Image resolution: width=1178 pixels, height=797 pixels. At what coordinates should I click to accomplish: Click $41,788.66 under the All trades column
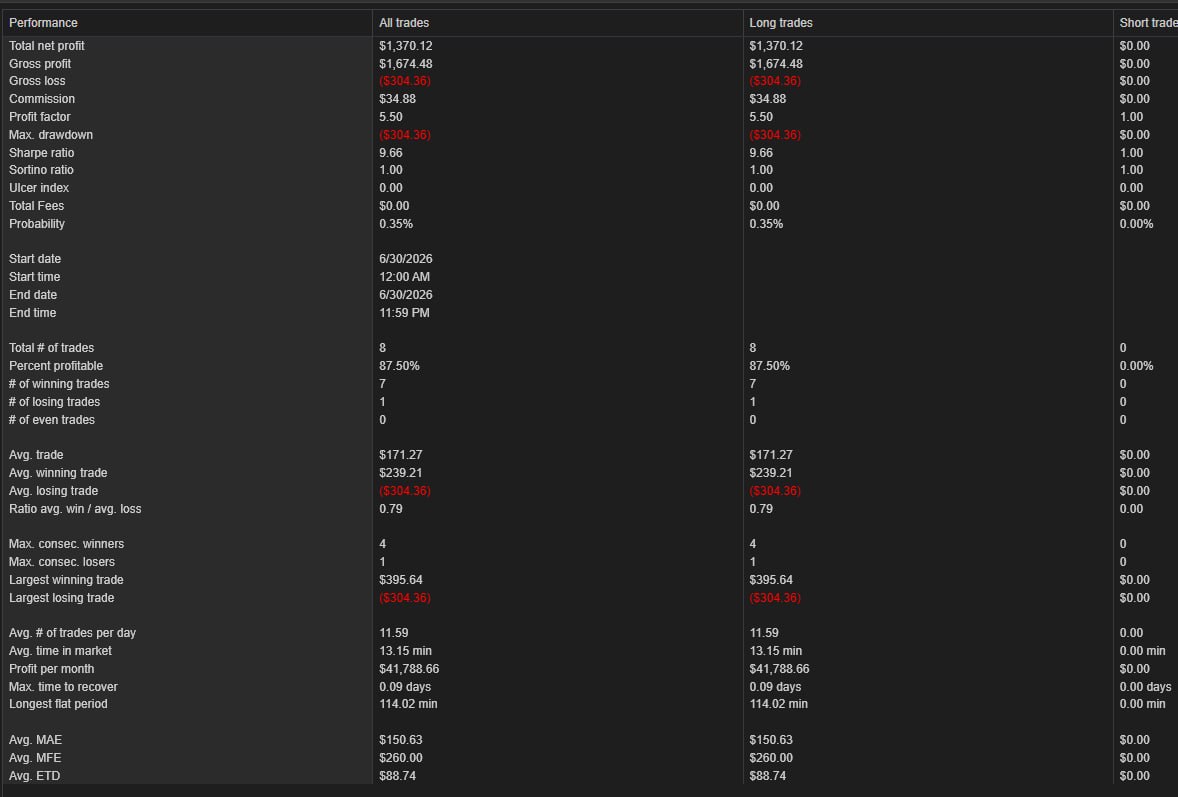pos(409,669)
